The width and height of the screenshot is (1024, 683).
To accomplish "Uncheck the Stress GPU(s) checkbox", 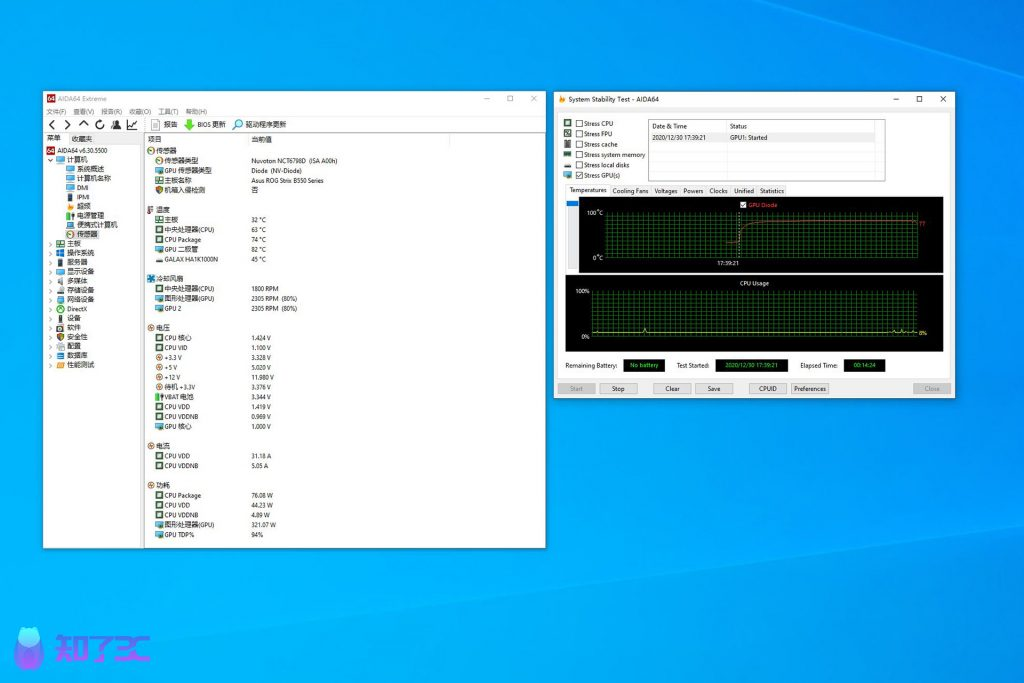I will pyautogui.click(x=579, y=176).
